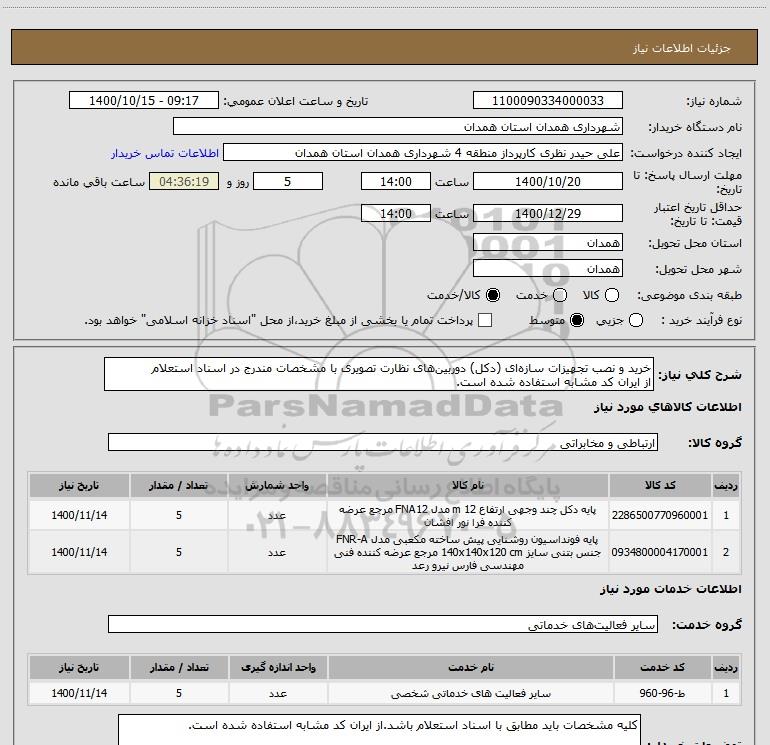770x745 pixels.
Task: Open the اطلاعات تماس خریدار link
Action: point(165,153)
